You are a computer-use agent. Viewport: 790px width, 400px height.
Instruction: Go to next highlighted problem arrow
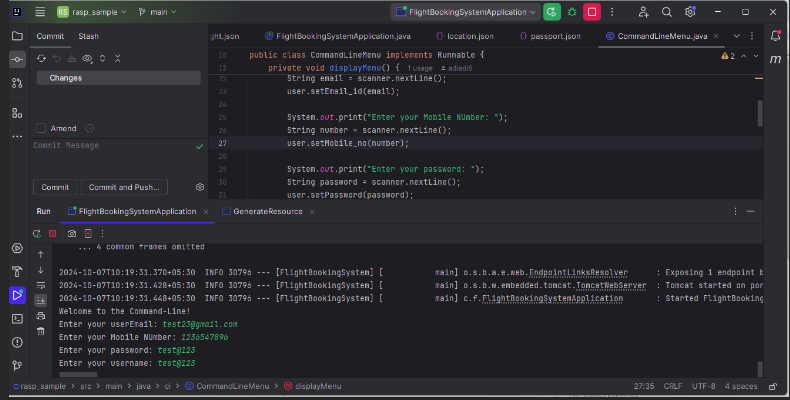point(756,56)
